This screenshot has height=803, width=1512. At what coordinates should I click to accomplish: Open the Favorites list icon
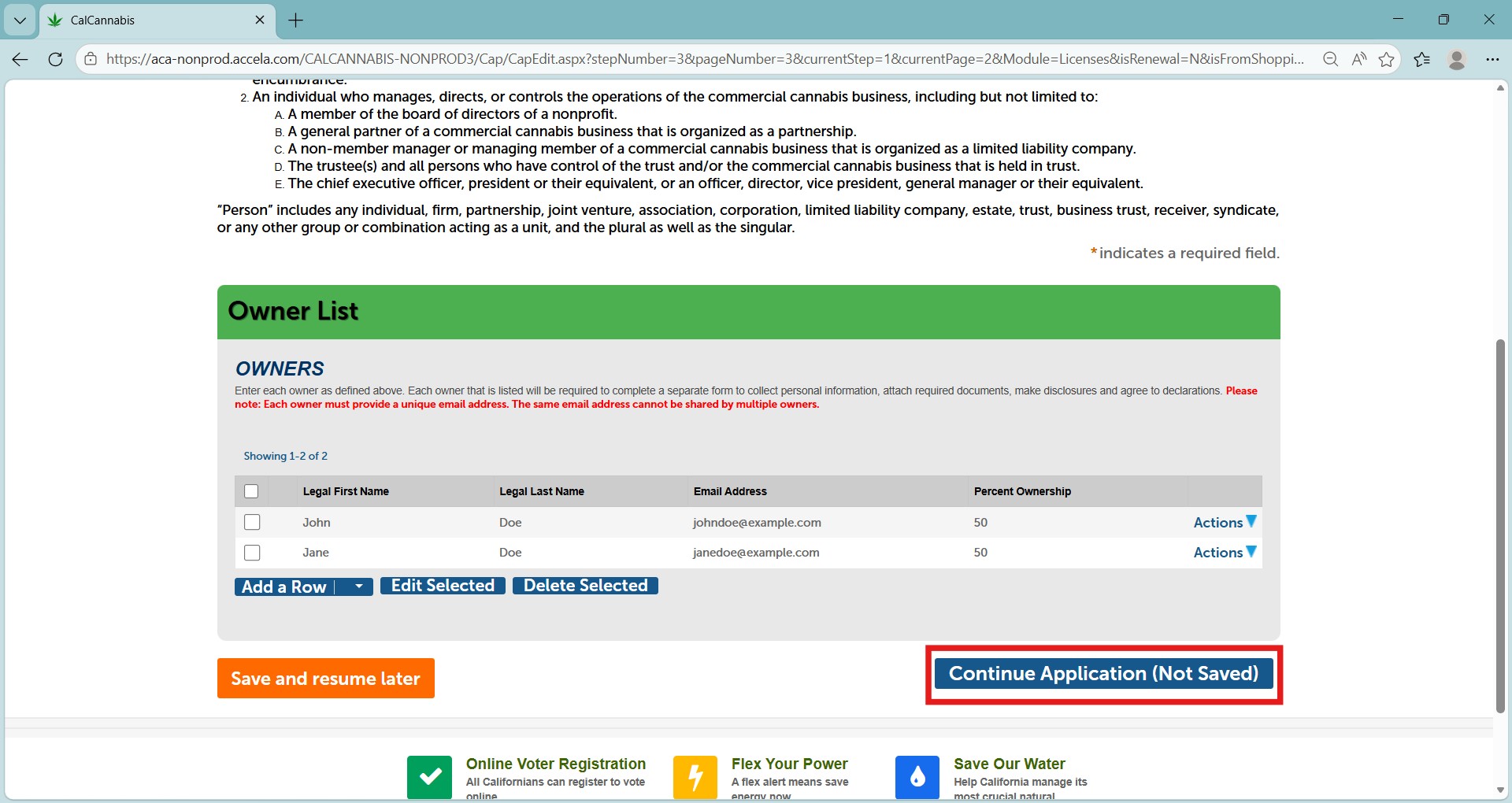(1422, 59)
